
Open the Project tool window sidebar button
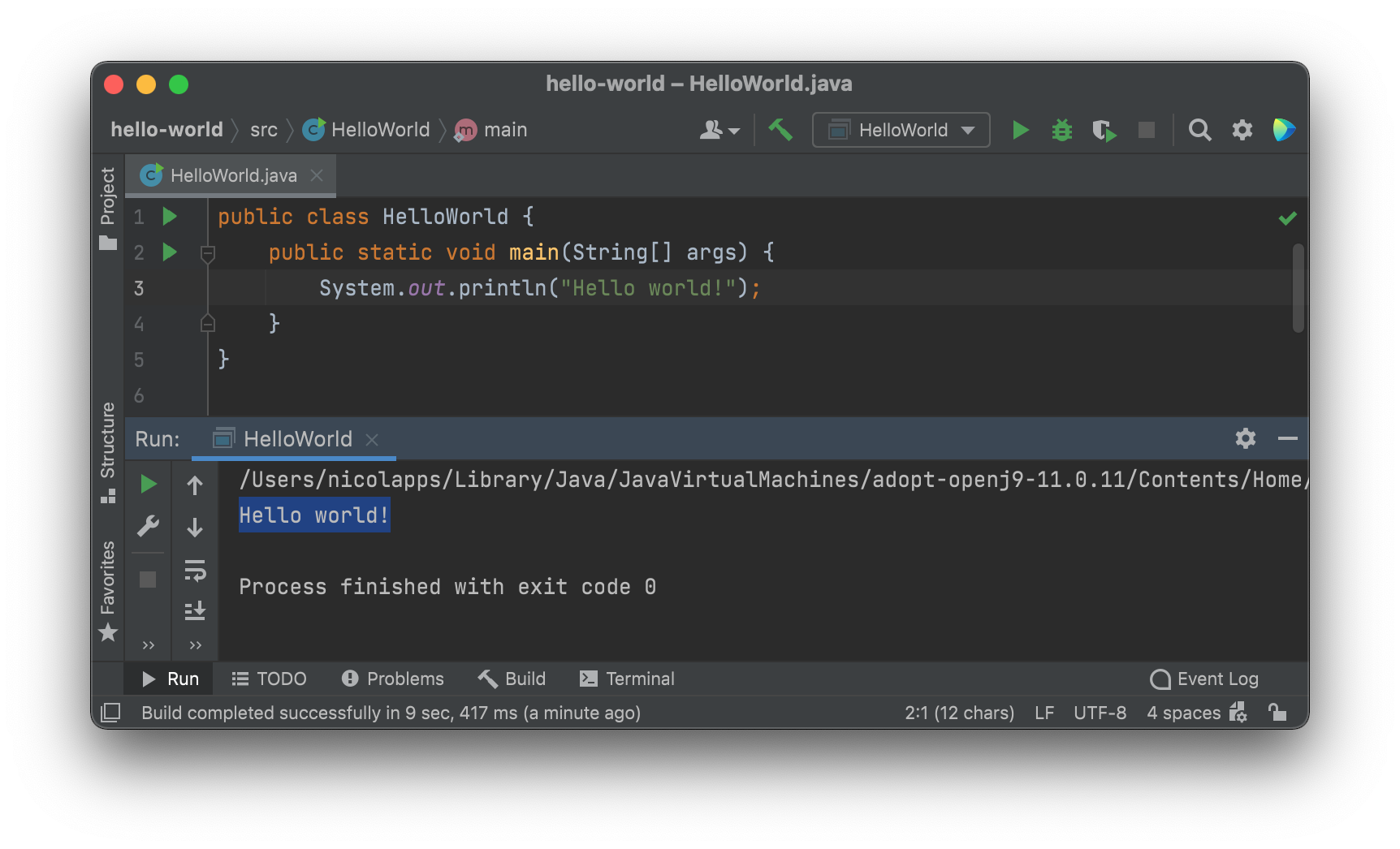point(108,208)
